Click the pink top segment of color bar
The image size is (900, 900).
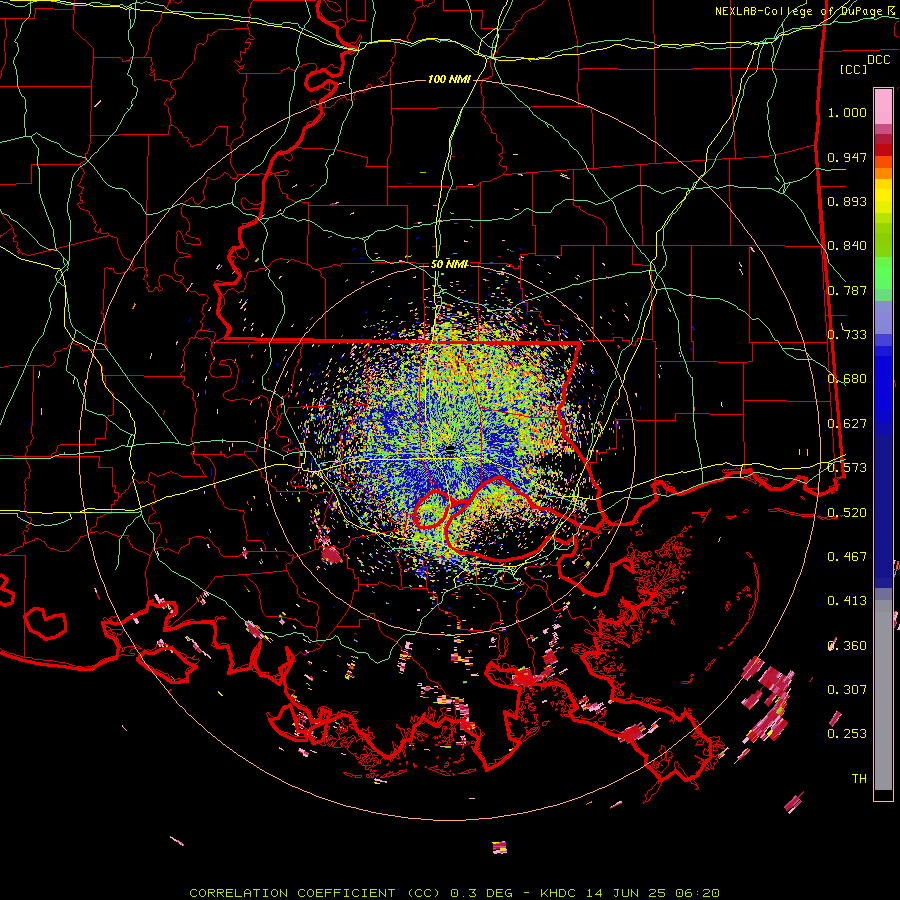pyautogui.click(x=883, y=106)
